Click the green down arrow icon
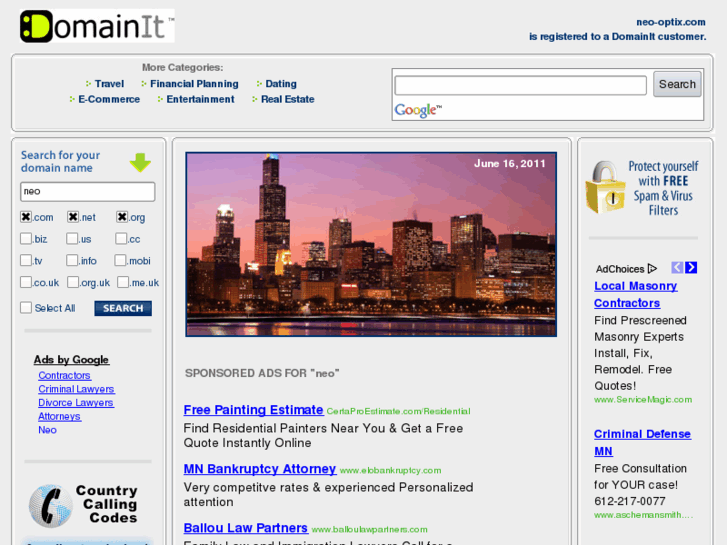Screen dimensions: 727x545 tap(140, 163)
